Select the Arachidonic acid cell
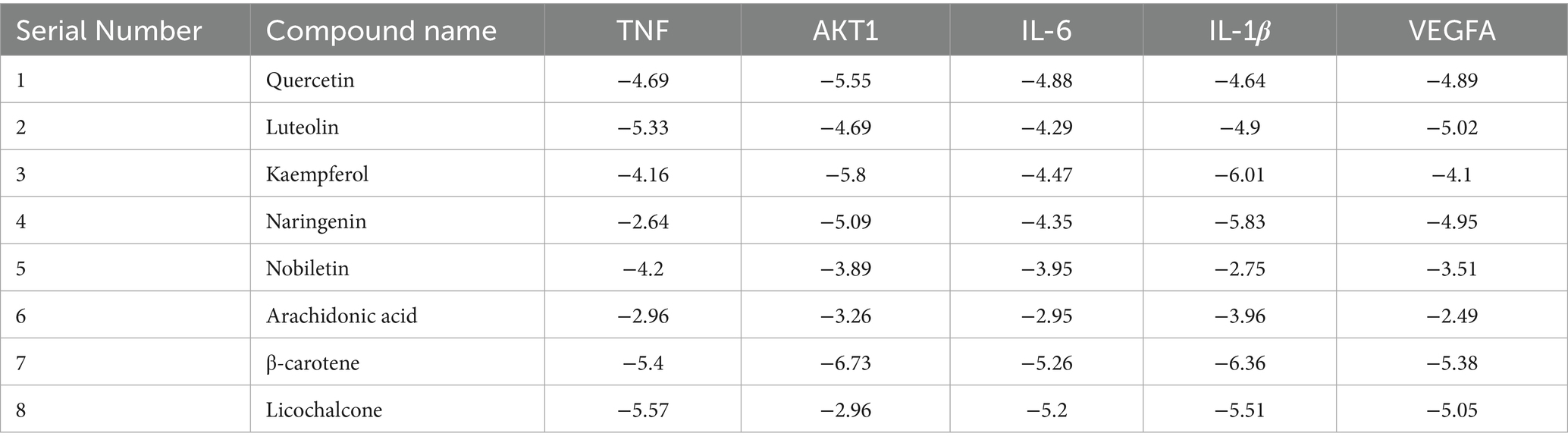This screenshot has height=446, width=1568. click(341, 316)
